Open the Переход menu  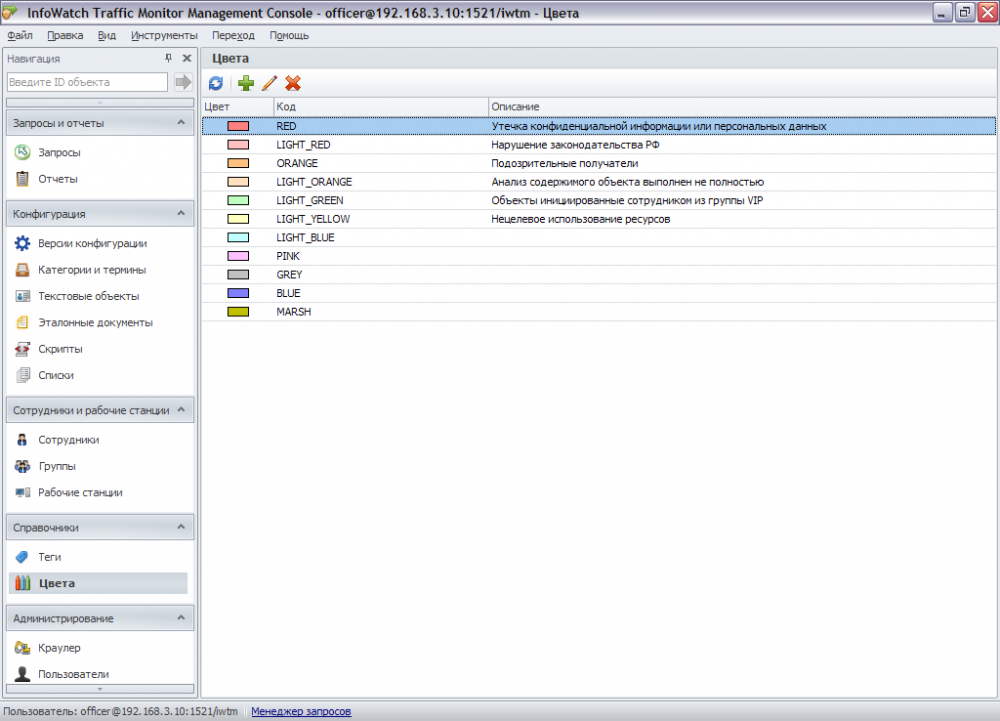233,35
